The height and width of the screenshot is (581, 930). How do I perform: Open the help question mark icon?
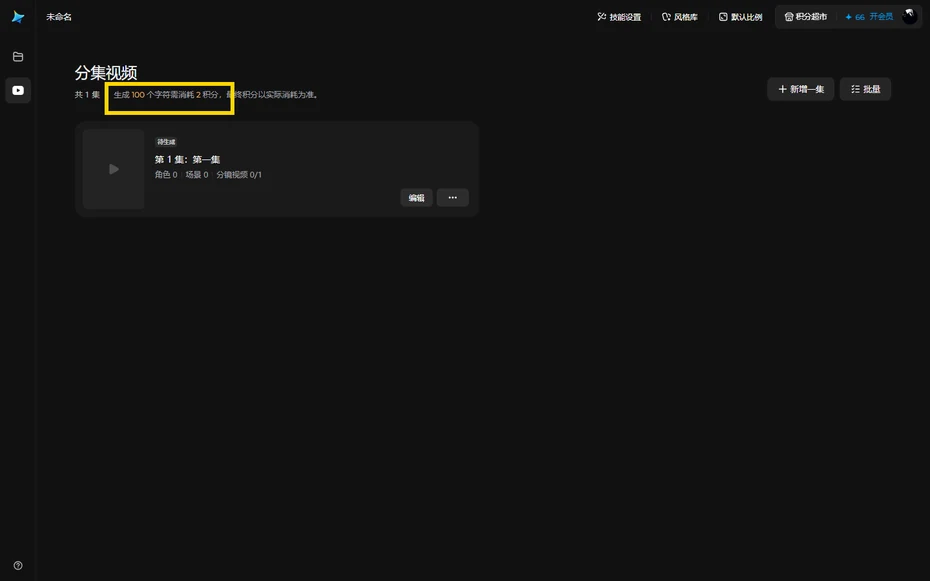pyautogui.click(x=18, y=566)
